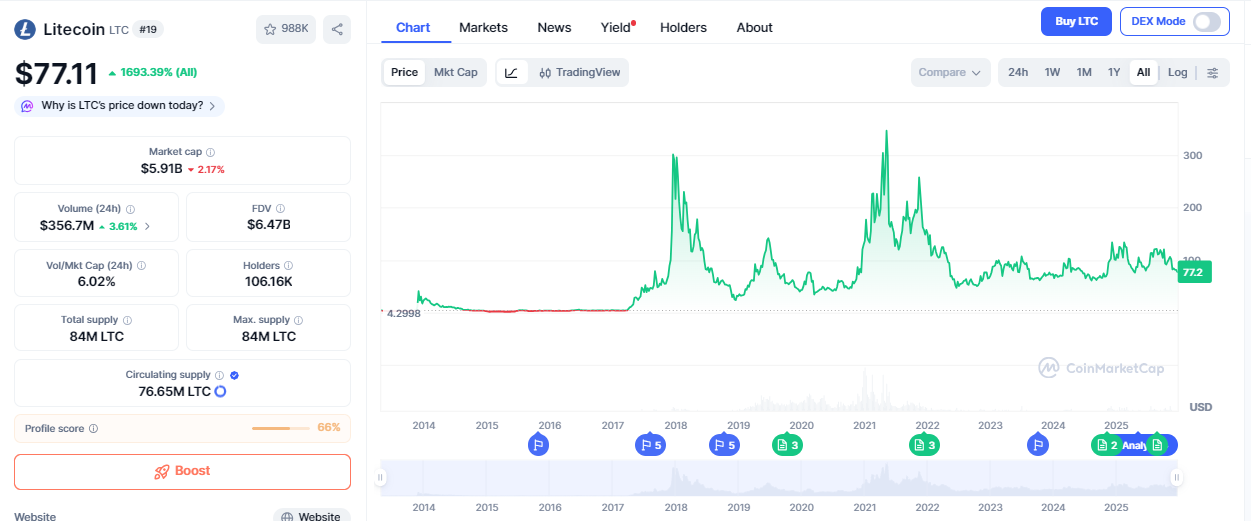1251x521 pixels.
Task: Toggle Log scale on chart
Action: 1177,72
